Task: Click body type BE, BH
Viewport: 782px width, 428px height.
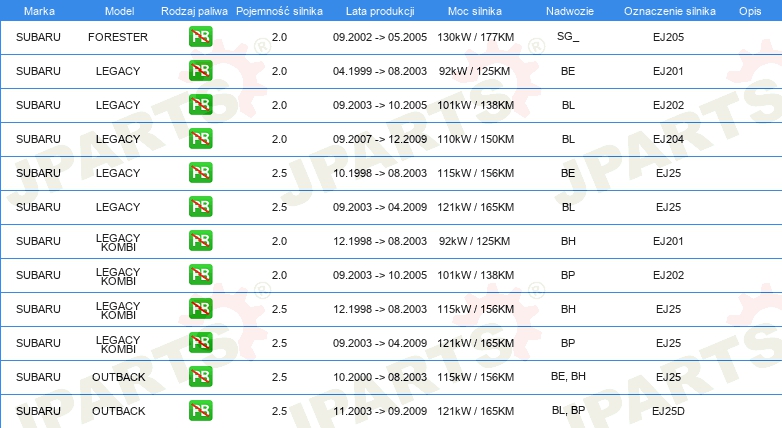Action: pos(568,376)
